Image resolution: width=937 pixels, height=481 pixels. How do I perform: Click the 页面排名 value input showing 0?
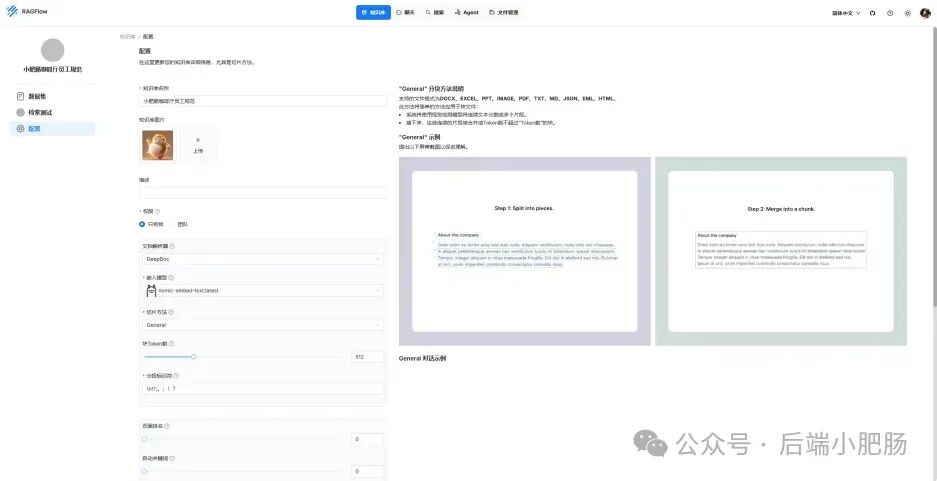click(367, 439)
